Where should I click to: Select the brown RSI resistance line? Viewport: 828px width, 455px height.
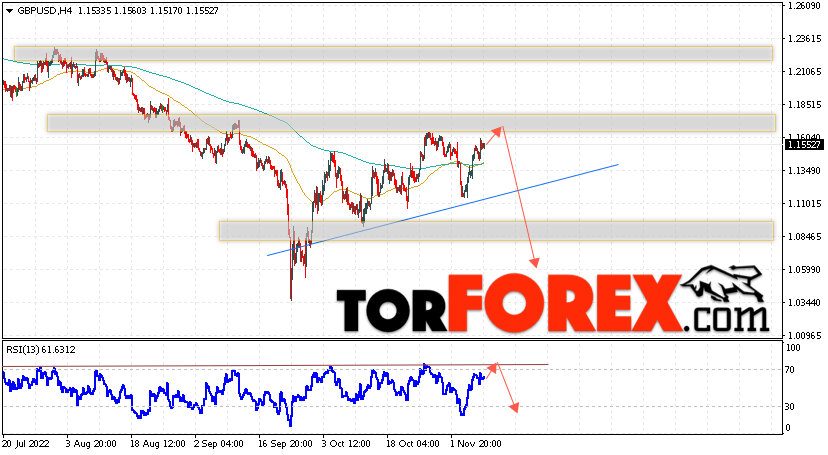coord(275,365)
